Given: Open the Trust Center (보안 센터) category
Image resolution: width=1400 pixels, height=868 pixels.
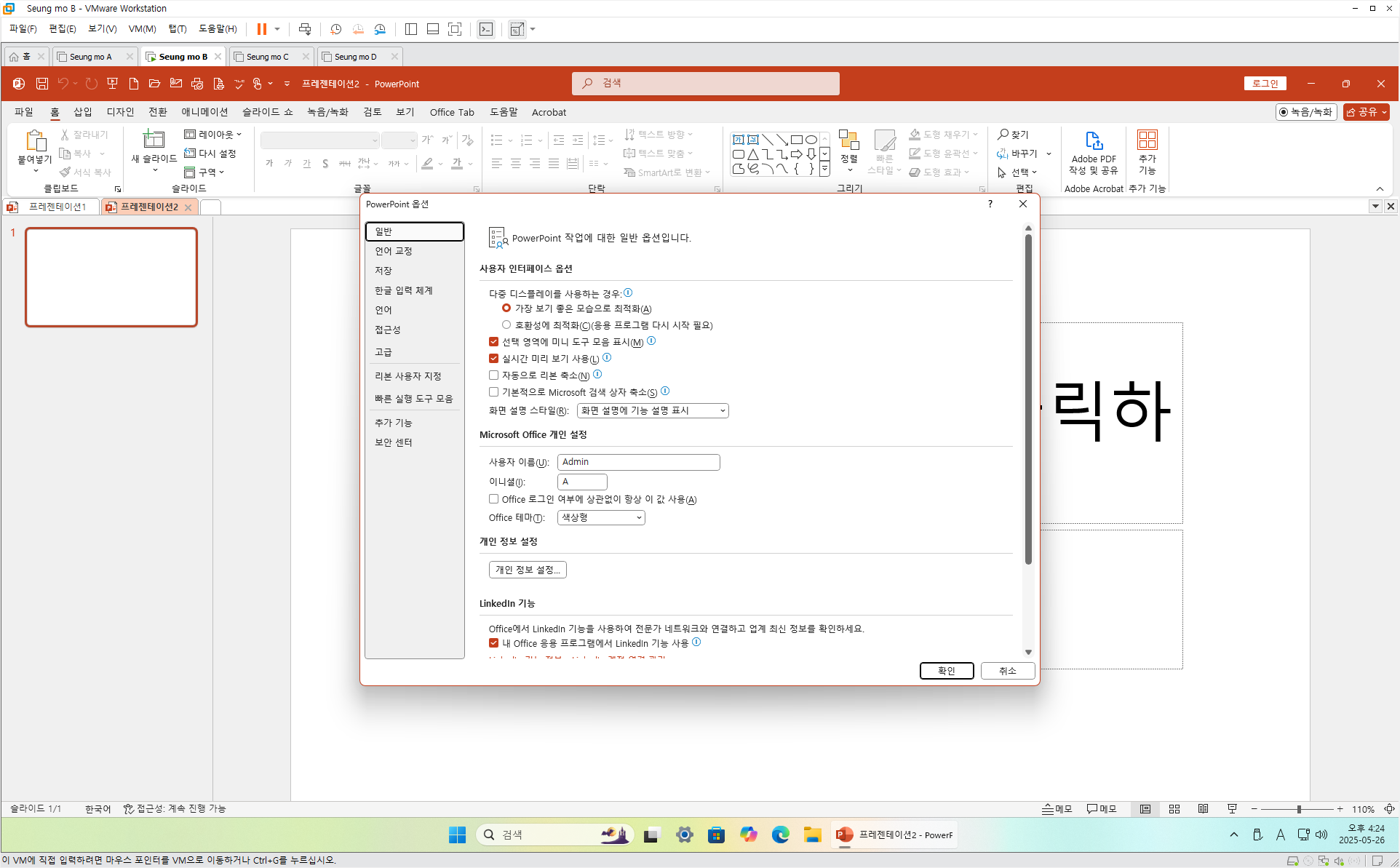Looking at the screenshot, I should click(x=394, y=442).
